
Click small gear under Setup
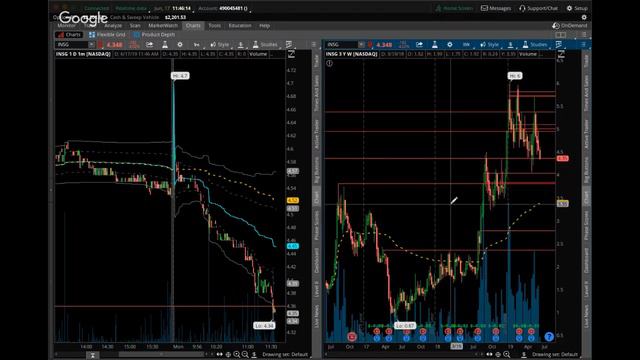(x=584, y=17)
